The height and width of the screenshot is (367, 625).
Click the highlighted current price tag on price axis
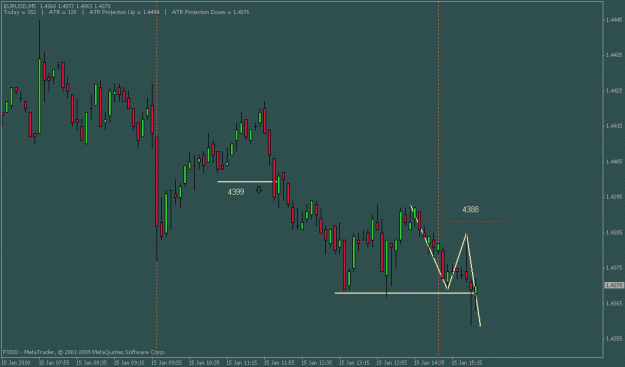click(x=613, y=285)
